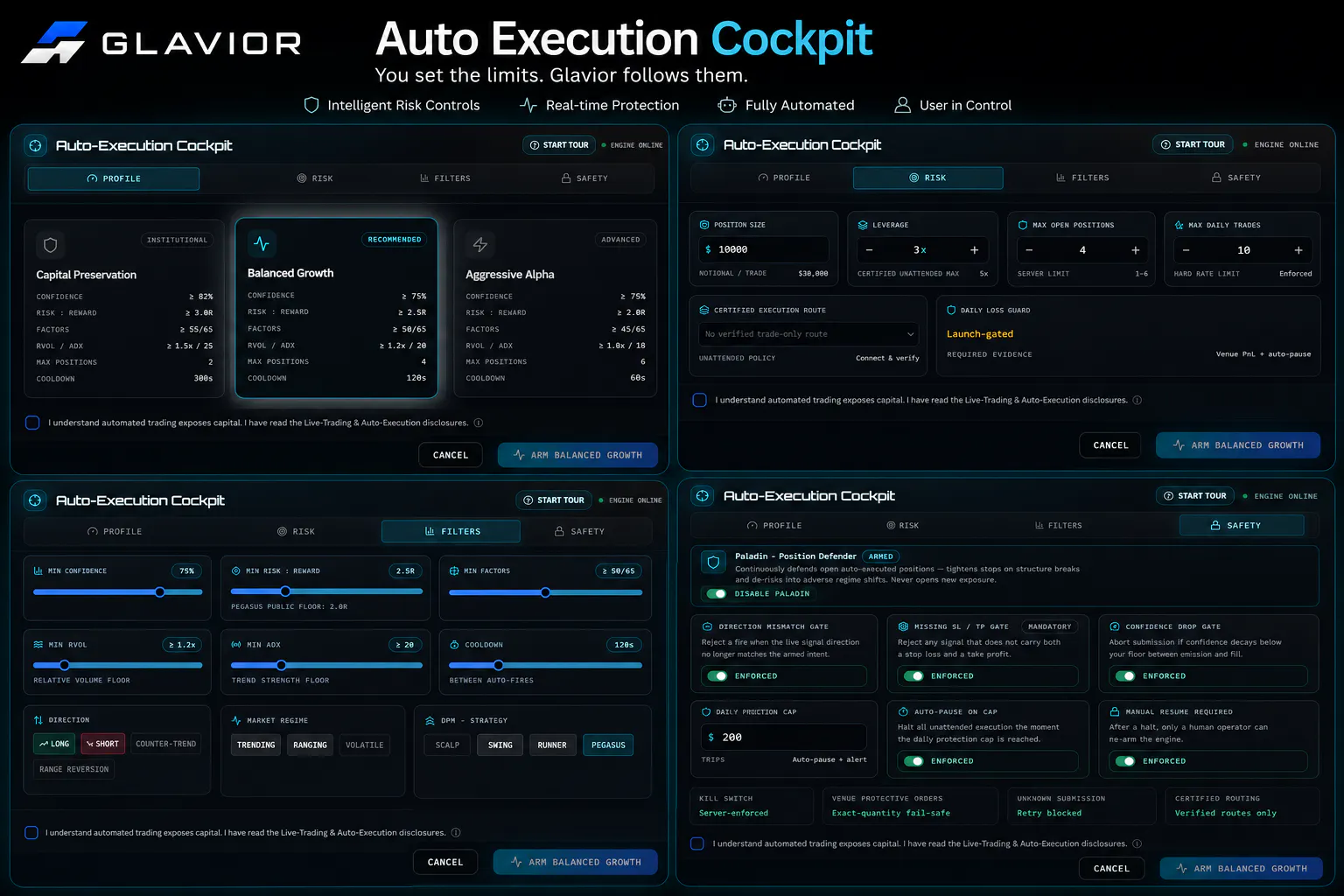Select the Pegasus DPM strategy chip
The image size is (1344, 896).
[x=608, y=745]
